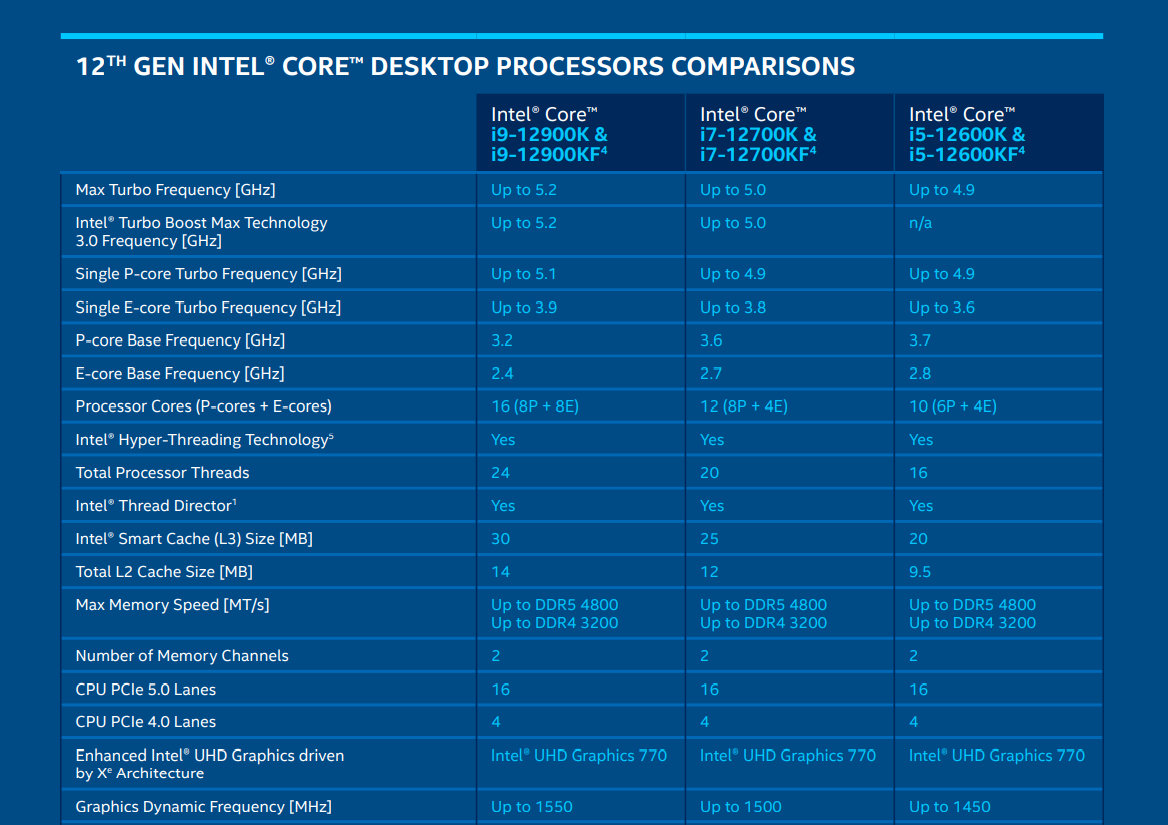Select the Intel Hyper-Threading Technology row label
This screenshot has width=1168, height=825.
pyautogui.click(x=204, y=440)
